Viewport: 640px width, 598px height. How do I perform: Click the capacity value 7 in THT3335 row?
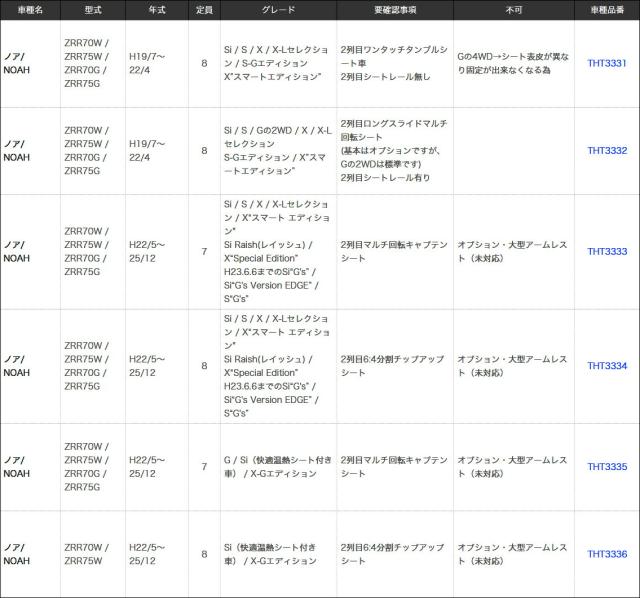click(204, 467)
